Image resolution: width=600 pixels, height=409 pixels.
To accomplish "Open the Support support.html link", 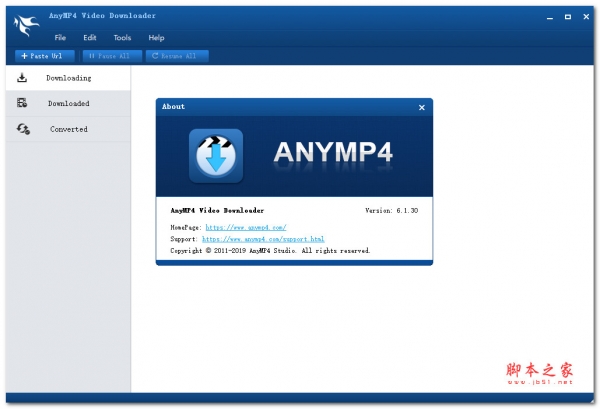I will pos(263,239).
